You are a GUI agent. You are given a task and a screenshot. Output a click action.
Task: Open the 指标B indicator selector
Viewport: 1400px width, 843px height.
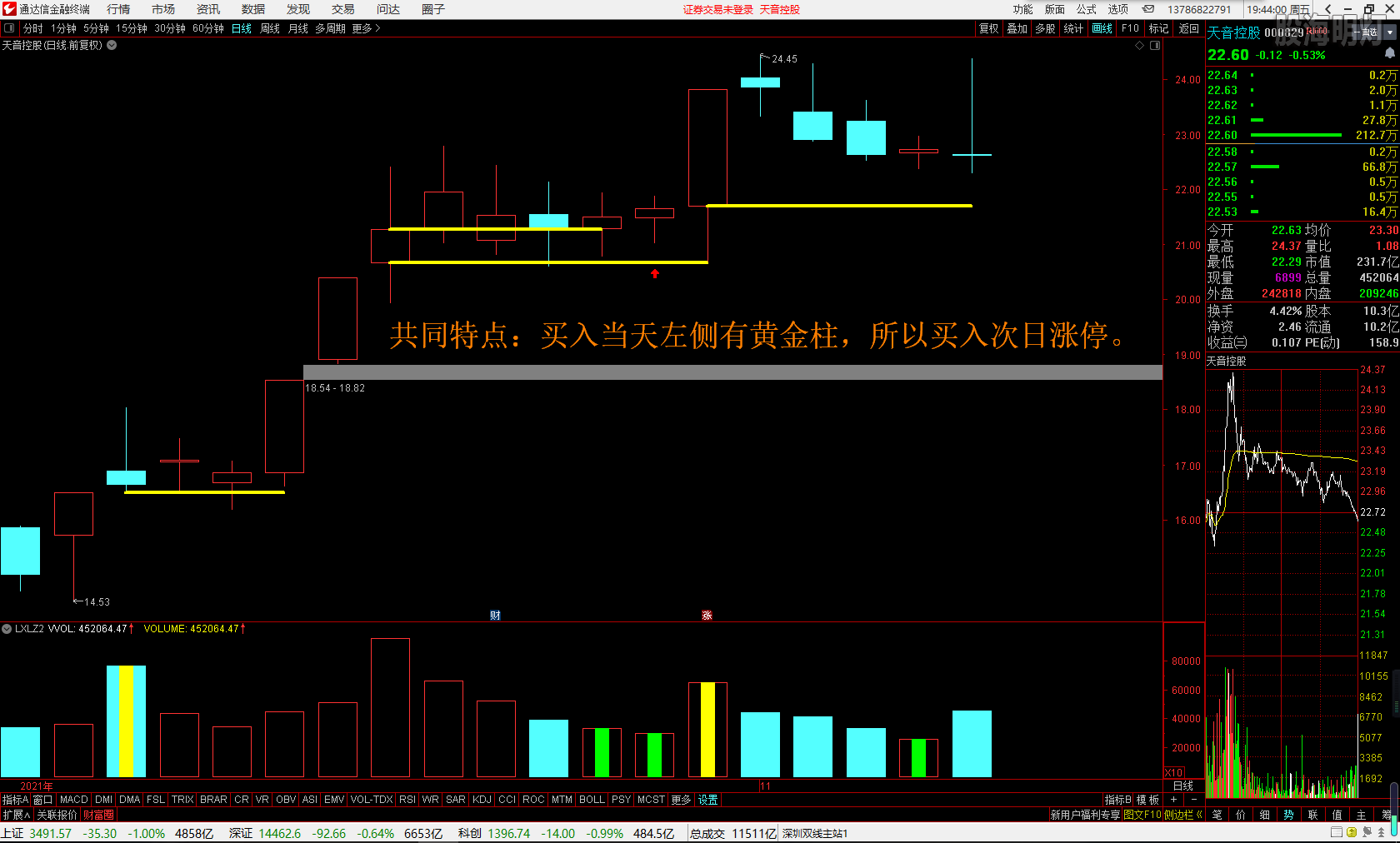tap(1117, 800)
